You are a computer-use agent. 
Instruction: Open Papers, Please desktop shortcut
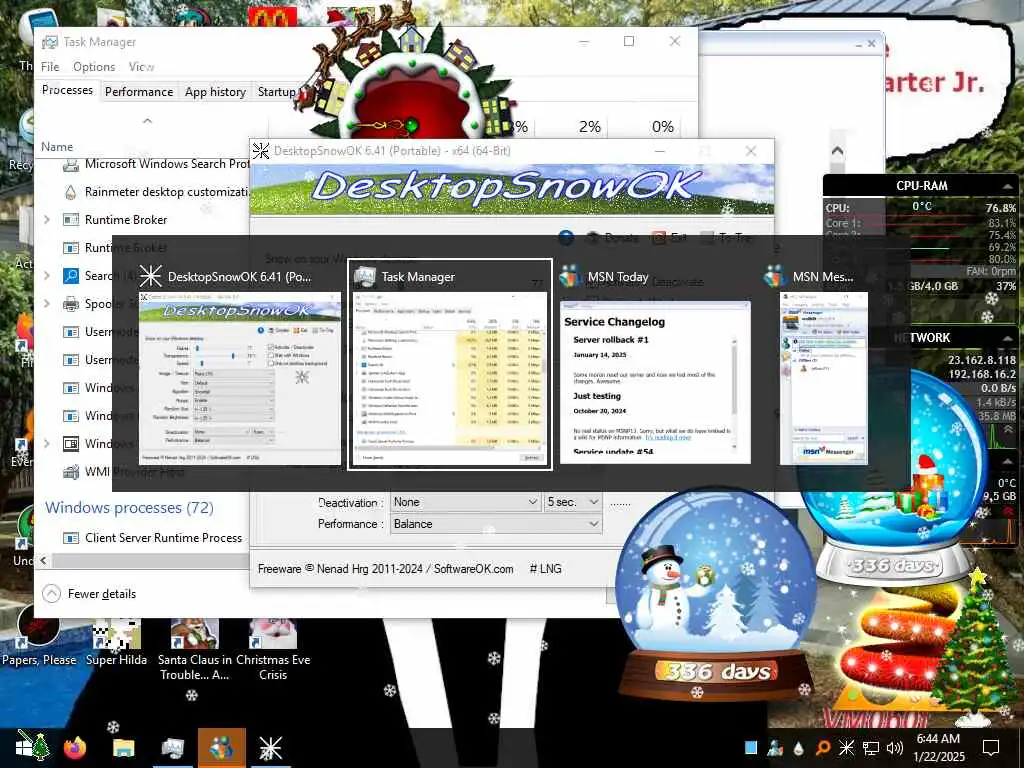(39, 636)
